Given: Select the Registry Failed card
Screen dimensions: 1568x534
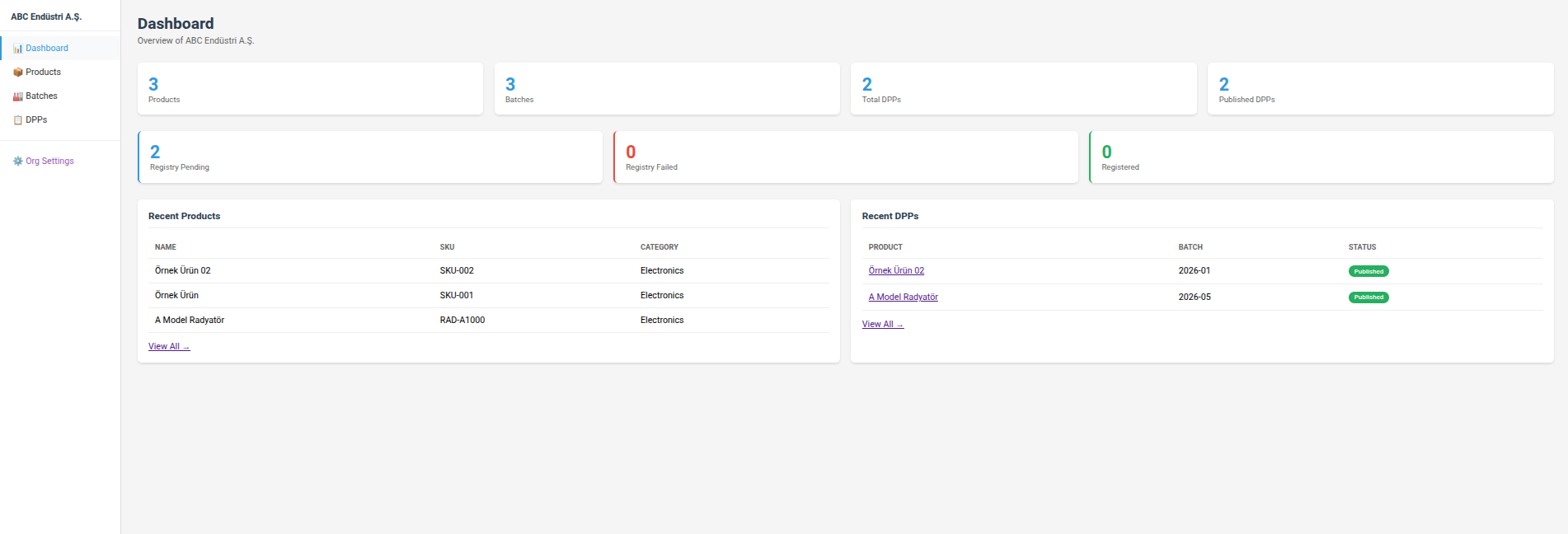Looking at the screenshot, I should pyautogui.click(x=846, y=157).
